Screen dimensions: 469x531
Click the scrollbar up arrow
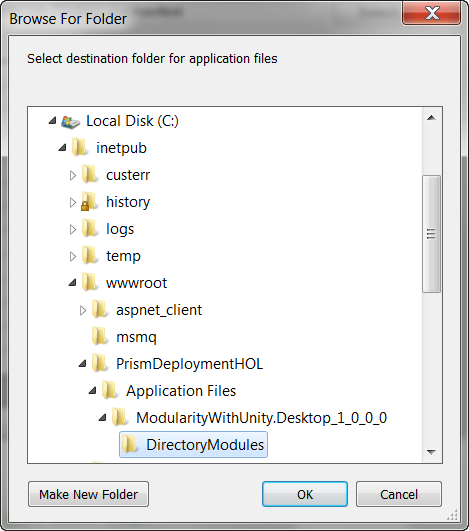tap(431, 118)
